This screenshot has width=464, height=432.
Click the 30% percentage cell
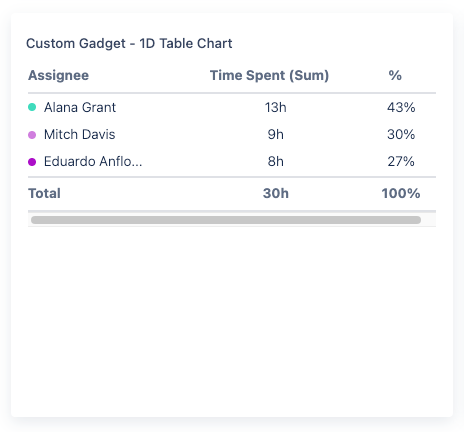tap(401, 134)
